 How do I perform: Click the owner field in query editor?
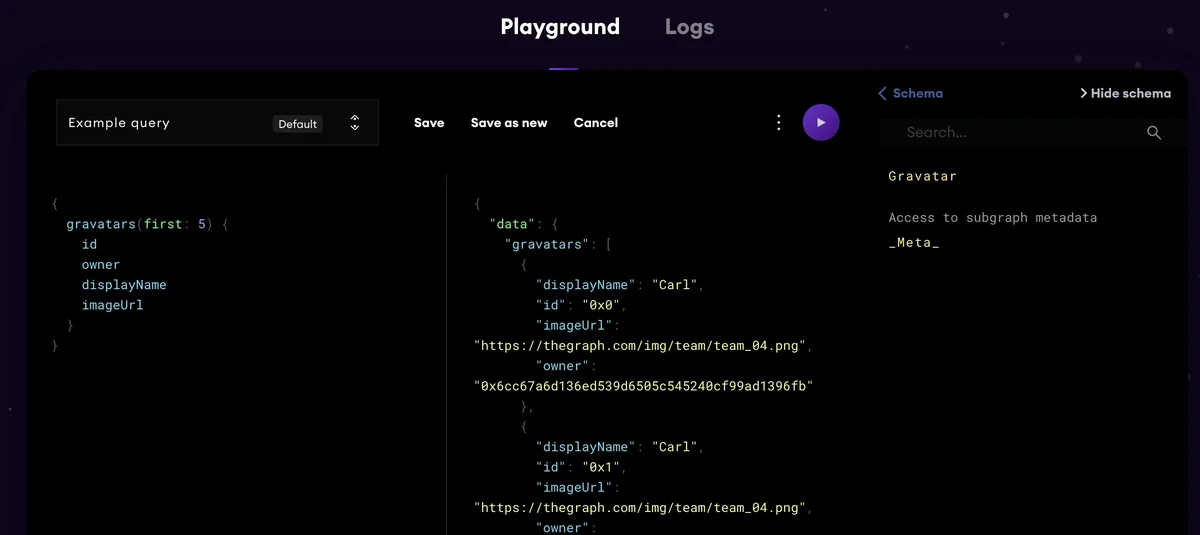(101, 265)
